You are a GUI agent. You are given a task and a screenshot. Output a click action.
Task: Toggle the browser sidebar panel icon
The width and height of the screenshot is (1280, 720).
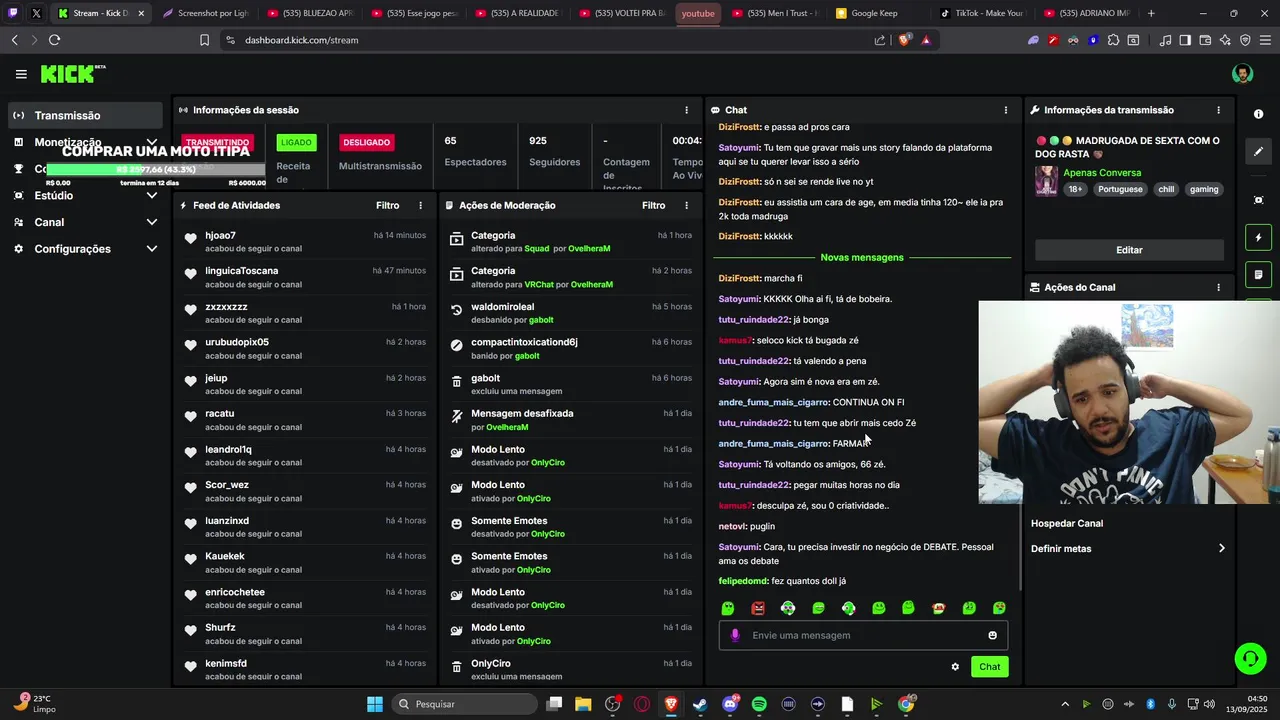pos(1185,40)
